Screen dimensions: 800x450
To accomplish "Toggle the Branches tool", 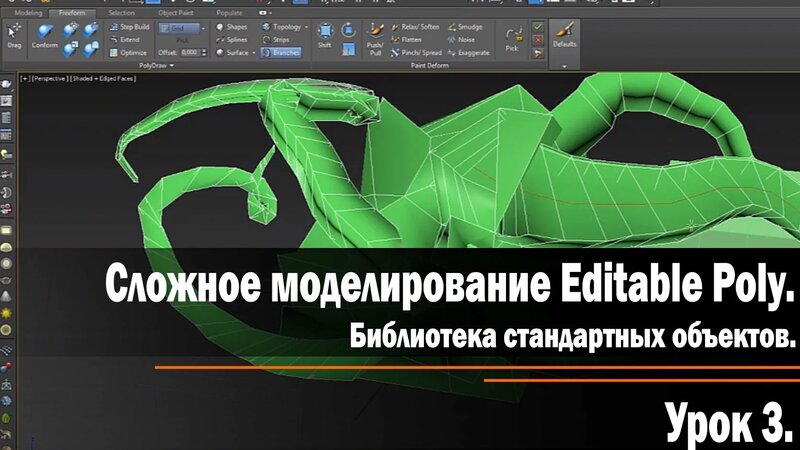I will [x=281, y=53].
